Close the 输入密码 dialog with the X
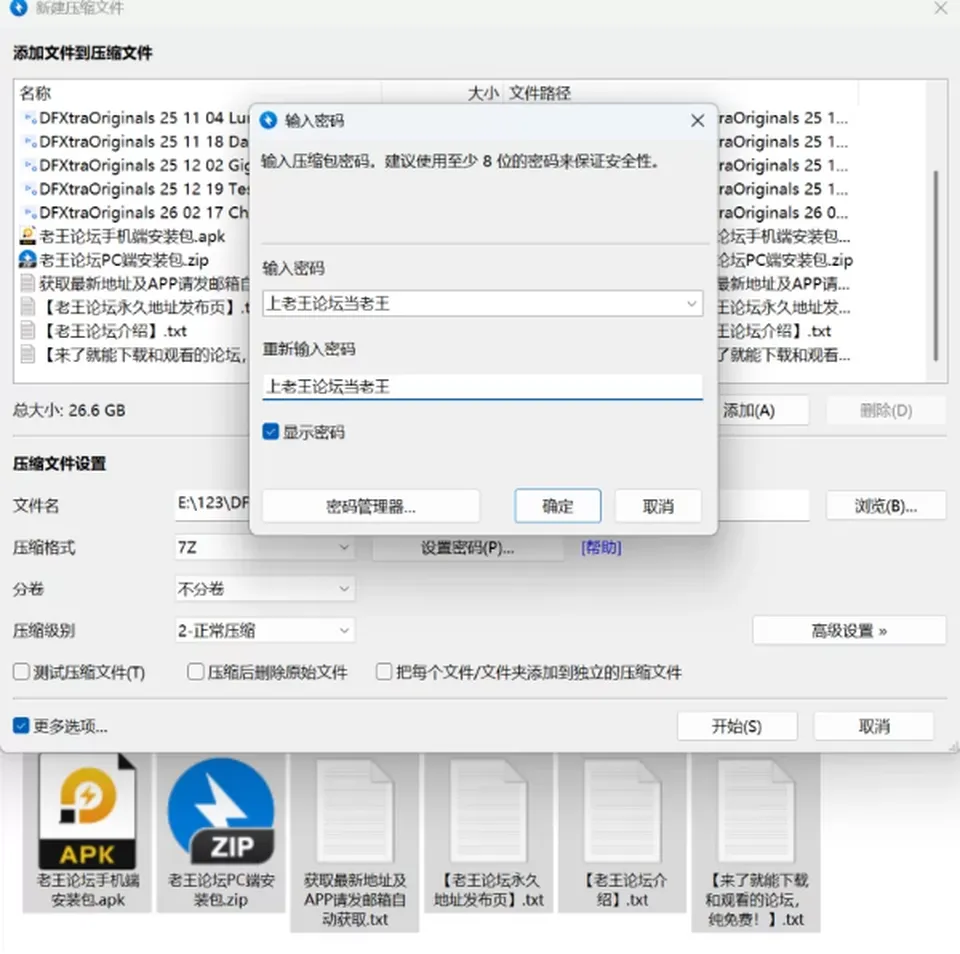Screen dimensions: 960x954 click(697, 121)
